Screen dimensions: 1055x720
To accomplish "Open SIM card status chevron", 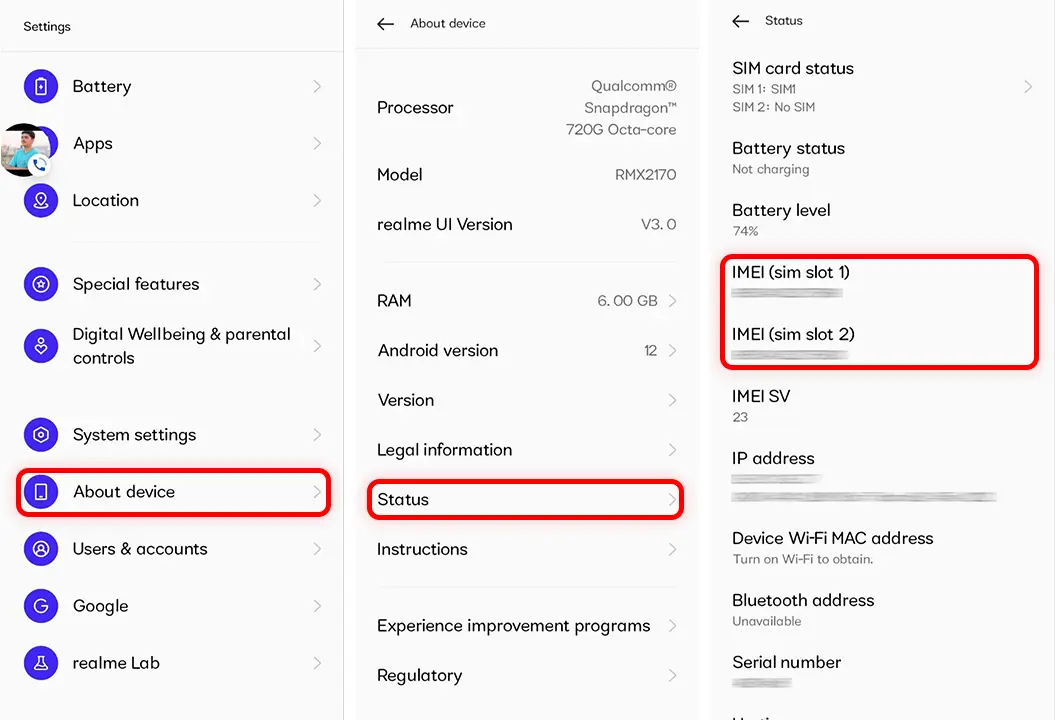I will point(1028,87).
